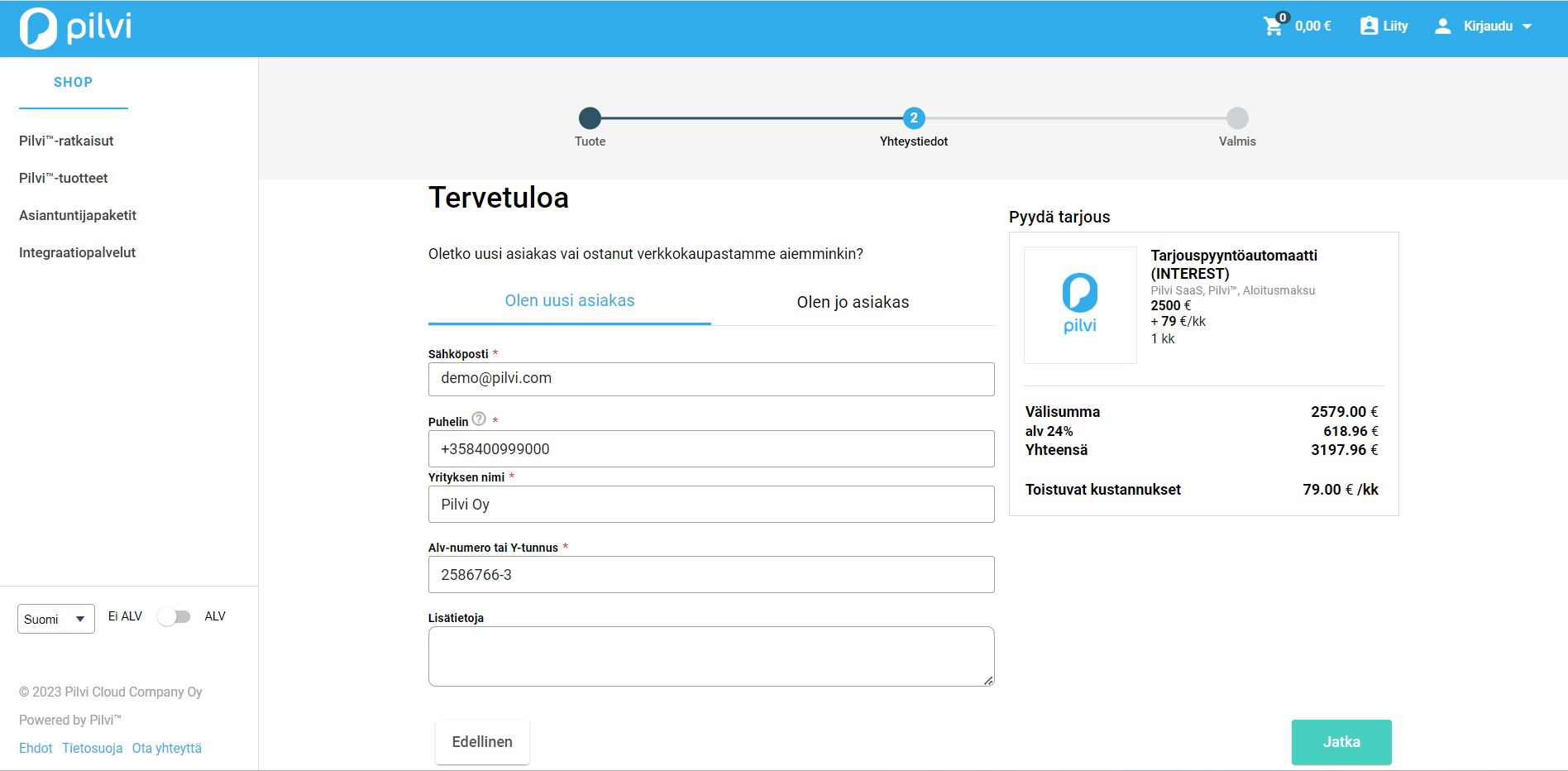Click the Yhteensä total 3197.96 €
The image size is (1568, 771).
pos(1344,450)
